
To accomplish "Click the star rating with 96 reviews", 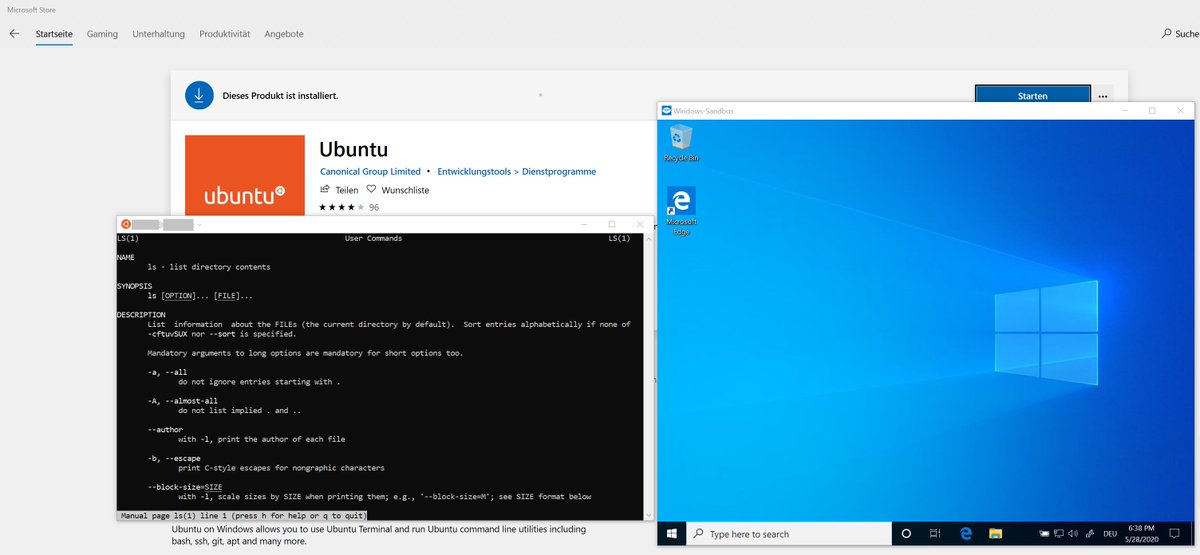I will [348, 207].
